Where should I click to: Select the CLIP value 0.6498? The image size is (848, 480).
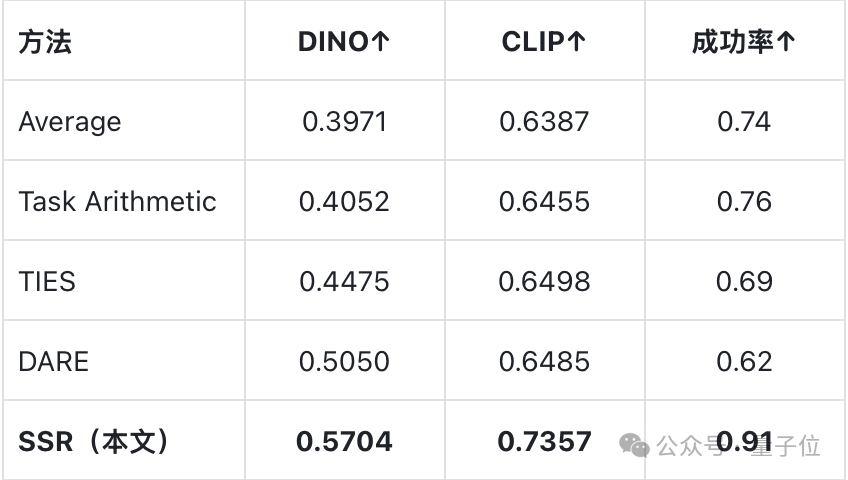tap(544, 282)
